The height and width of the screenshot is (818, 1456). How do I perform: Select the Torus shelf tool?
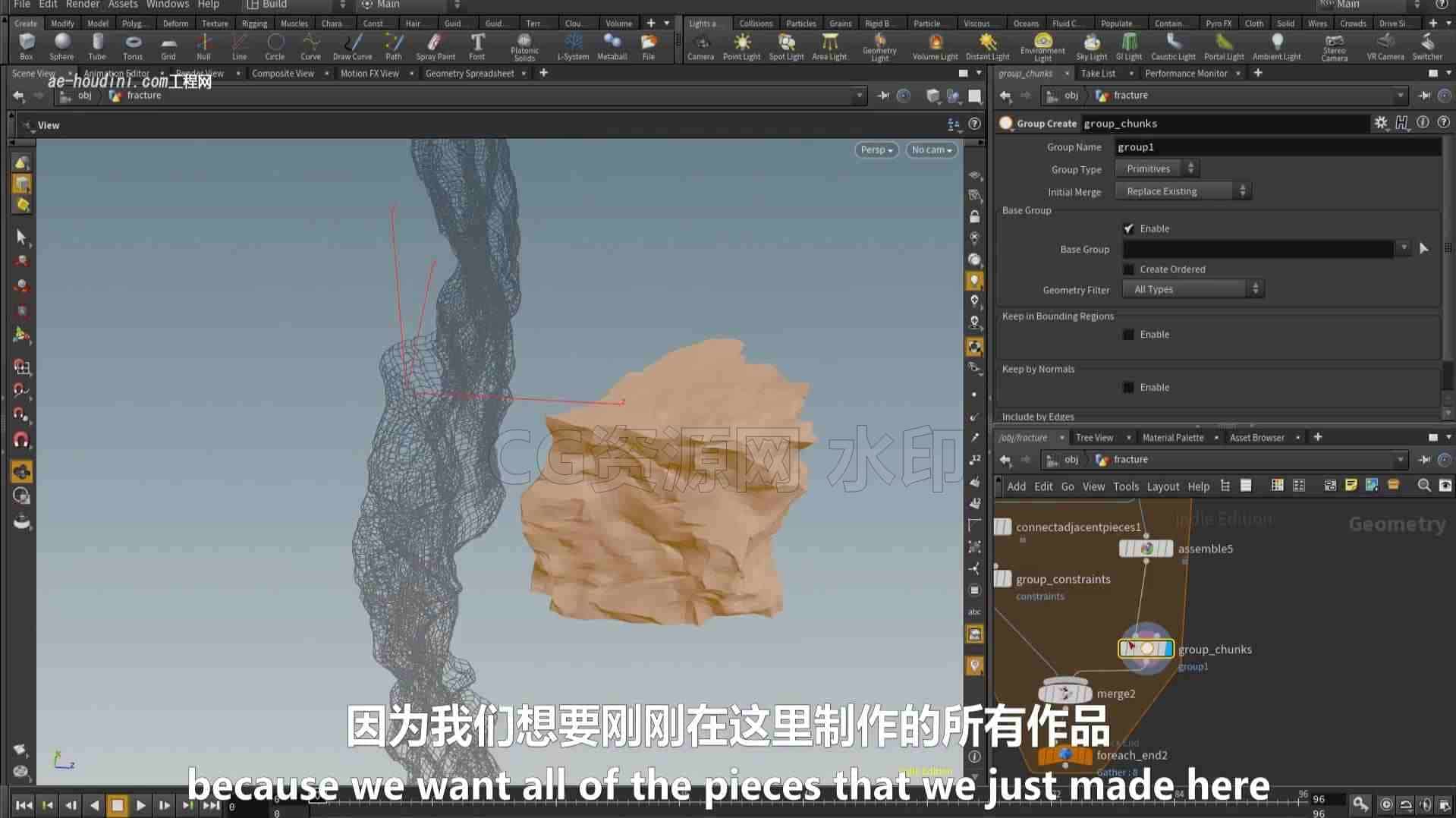coord(133,46)
